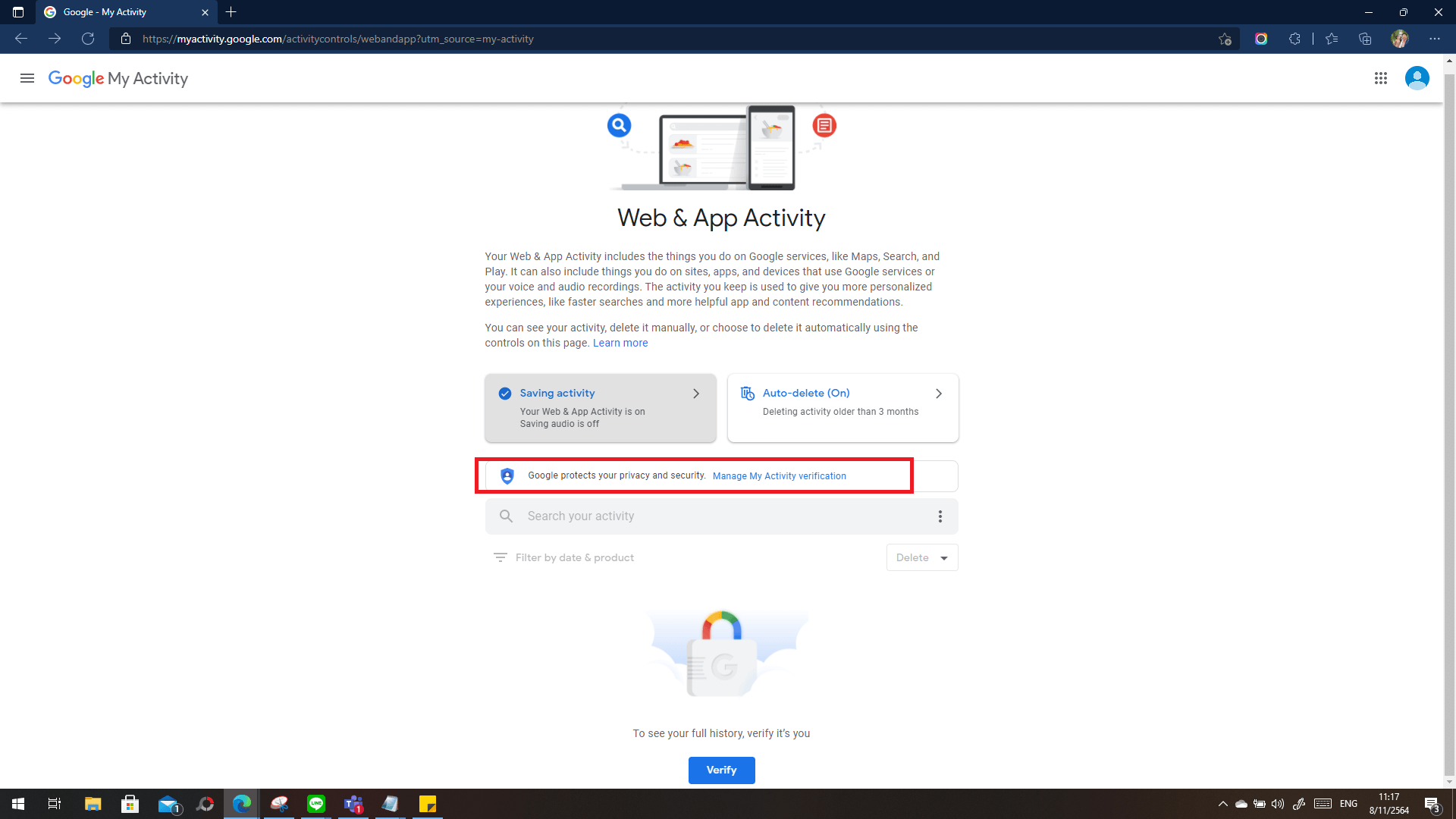Click the filter lines icon
This screenshot has height=819, width=1456.
(x=500, y=557)
